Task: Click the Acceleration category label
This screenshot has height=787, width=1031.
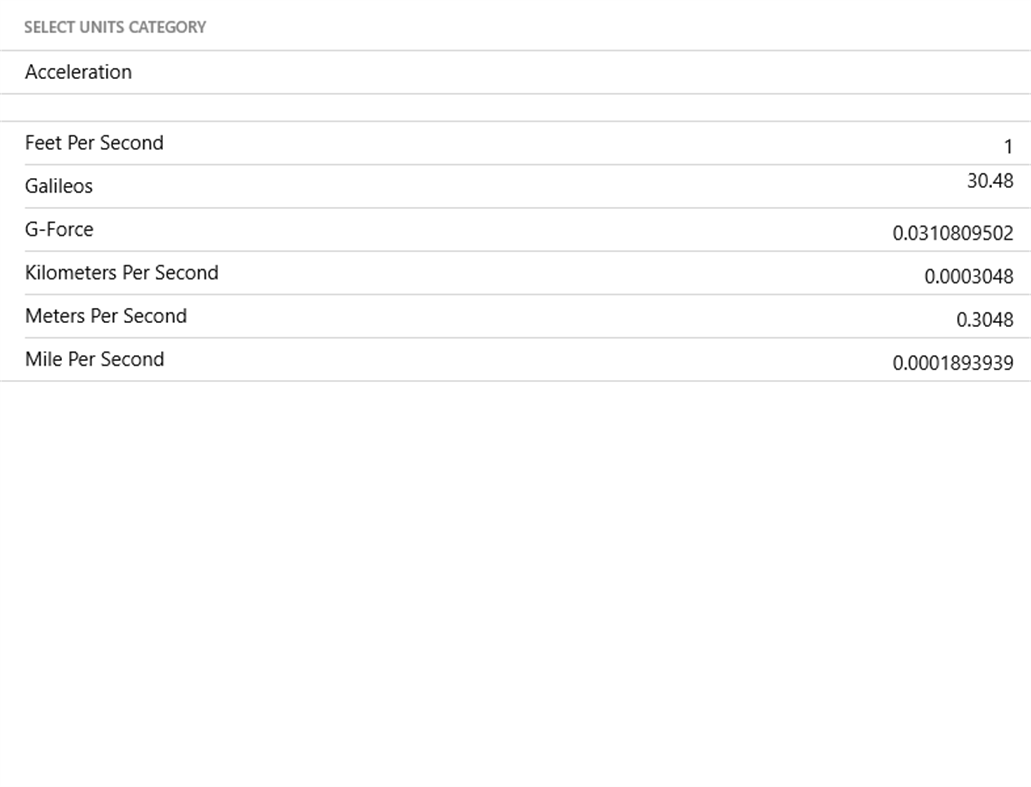Action: tap(76, 71)
